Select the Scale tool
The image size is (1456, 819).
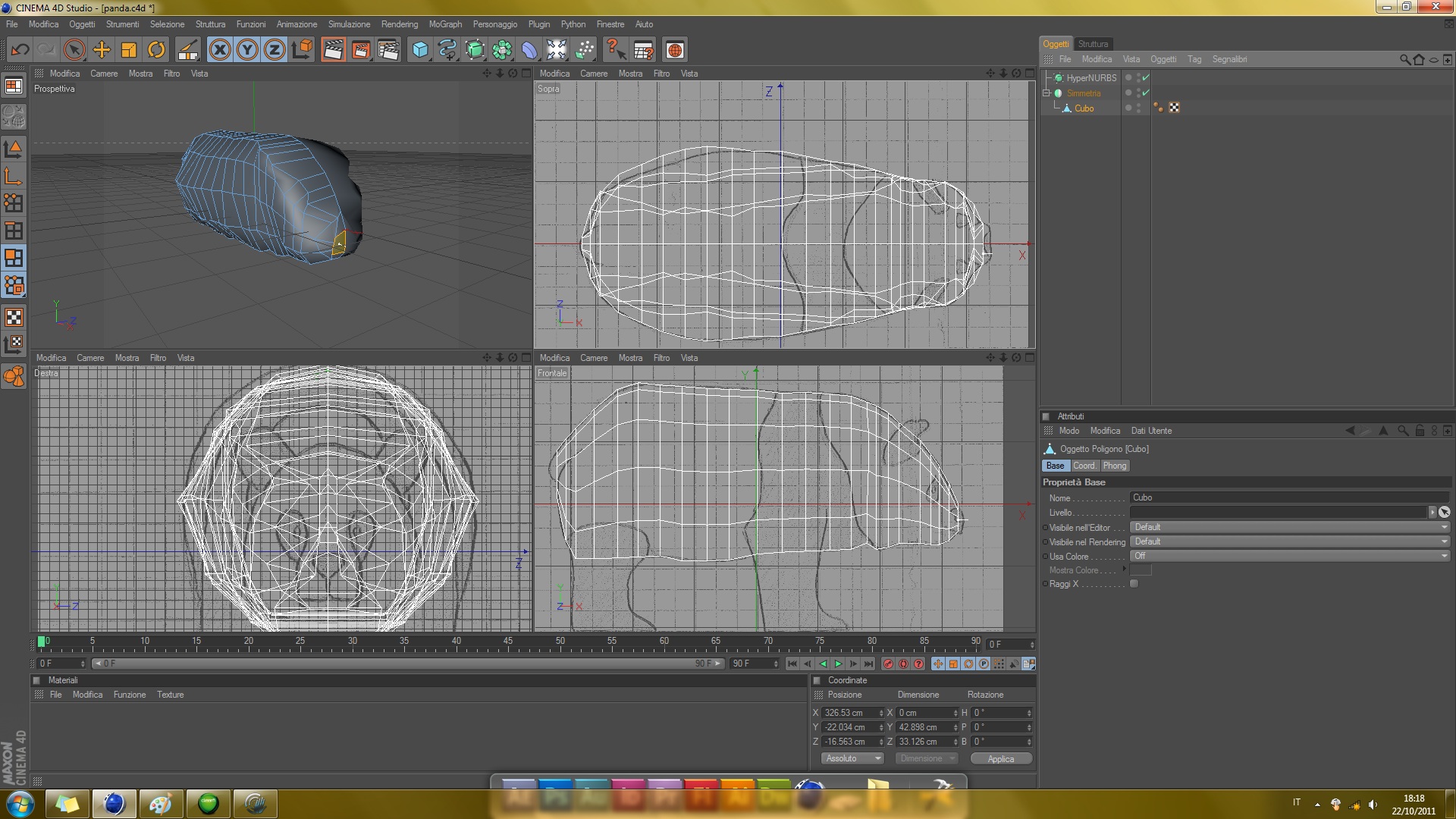tap(129, 50)
